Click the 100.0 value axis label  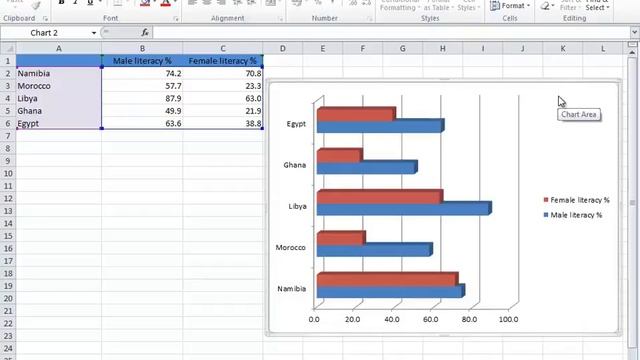point(508,319)
